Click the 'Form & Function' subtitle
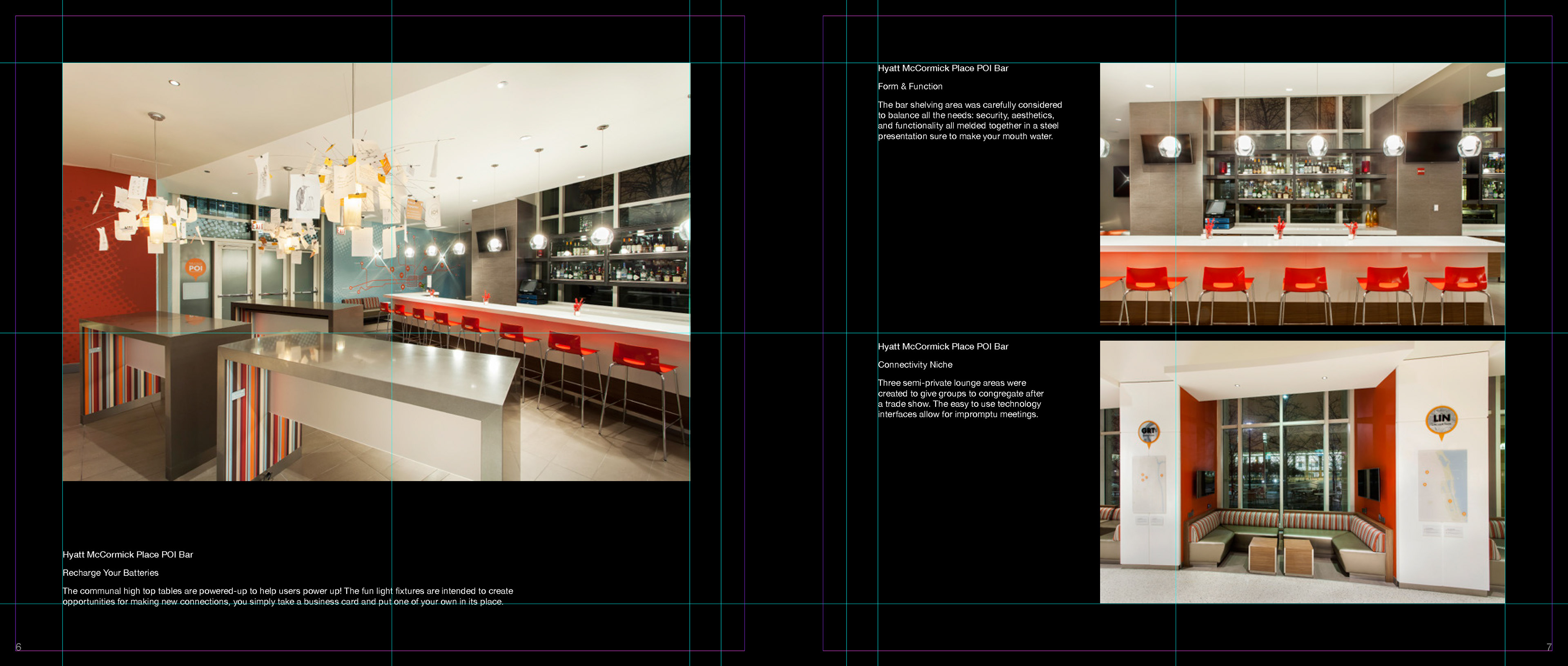The height and width of the screenshot is (666, 1568). [910, 87]
